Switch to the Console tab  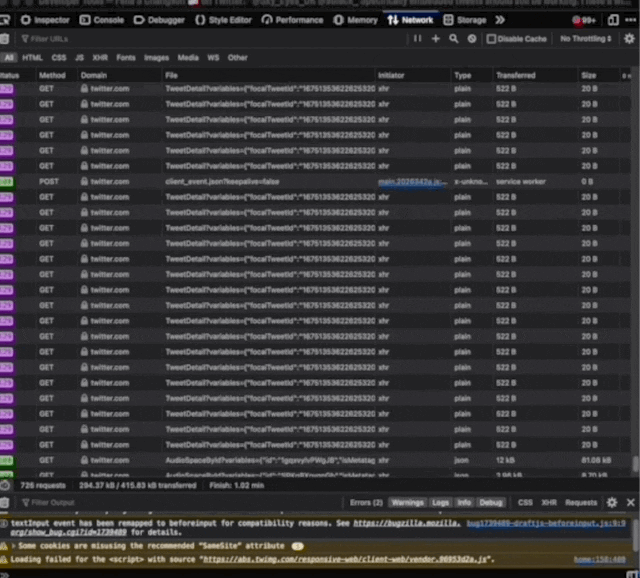(102, 20)
